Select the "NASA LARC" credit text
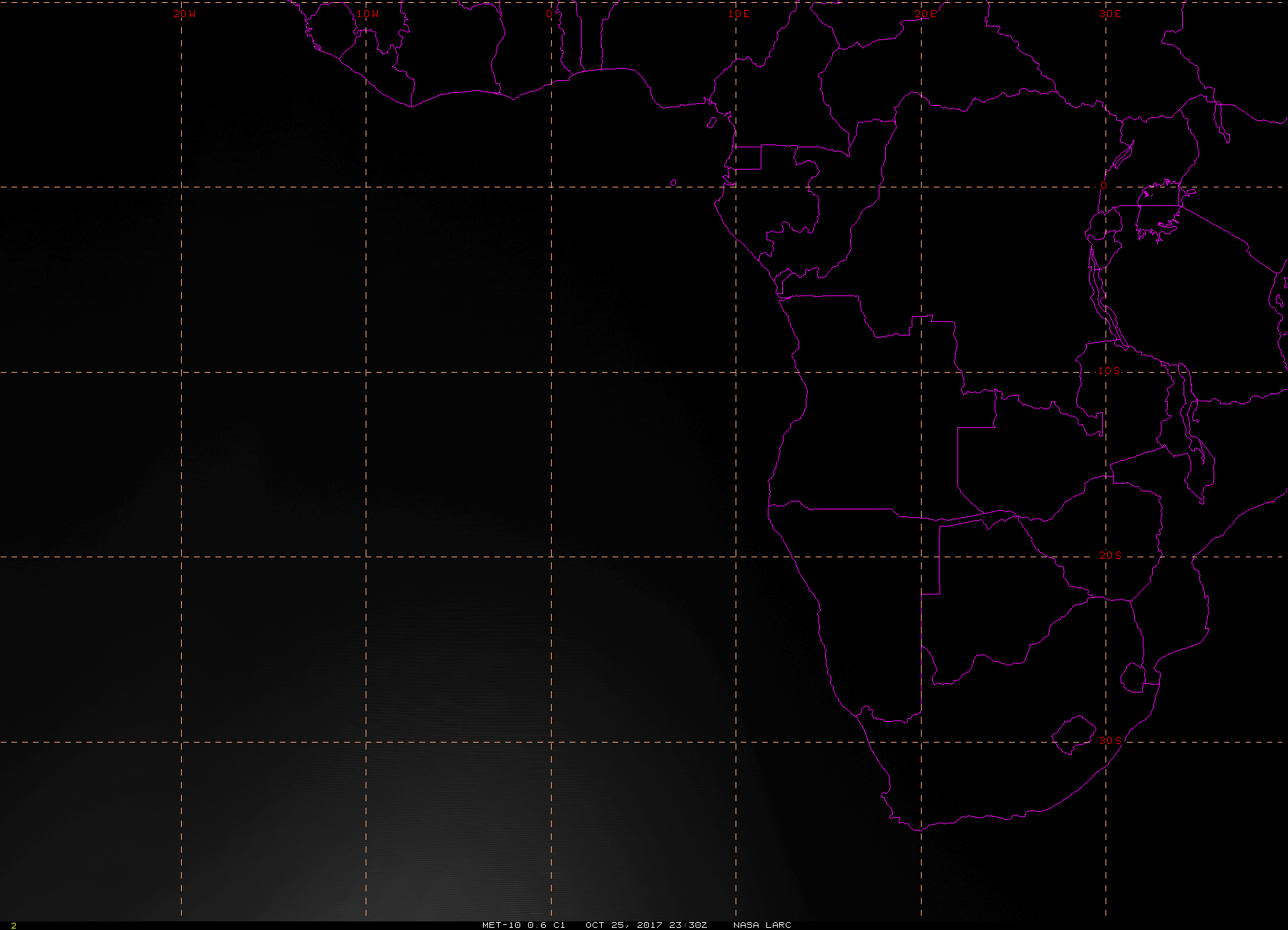Image resolution: width=1288 pixels, height=930 pixels. [x=762, y=925]
